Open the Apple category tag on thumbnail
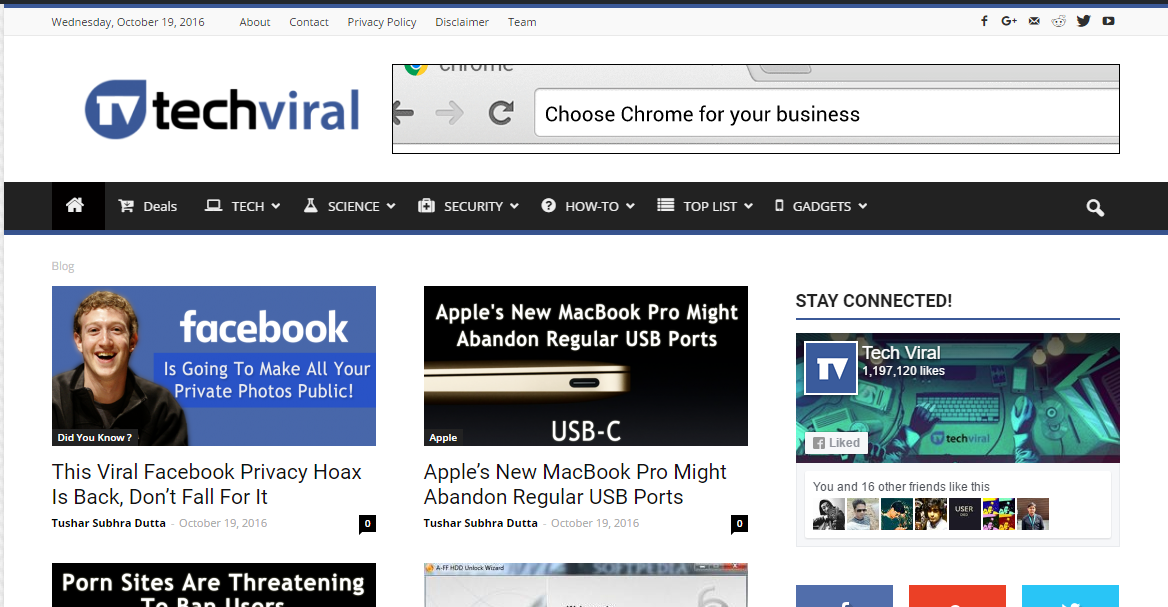The width and height of the screenshot is (1168, 607). 443,438
